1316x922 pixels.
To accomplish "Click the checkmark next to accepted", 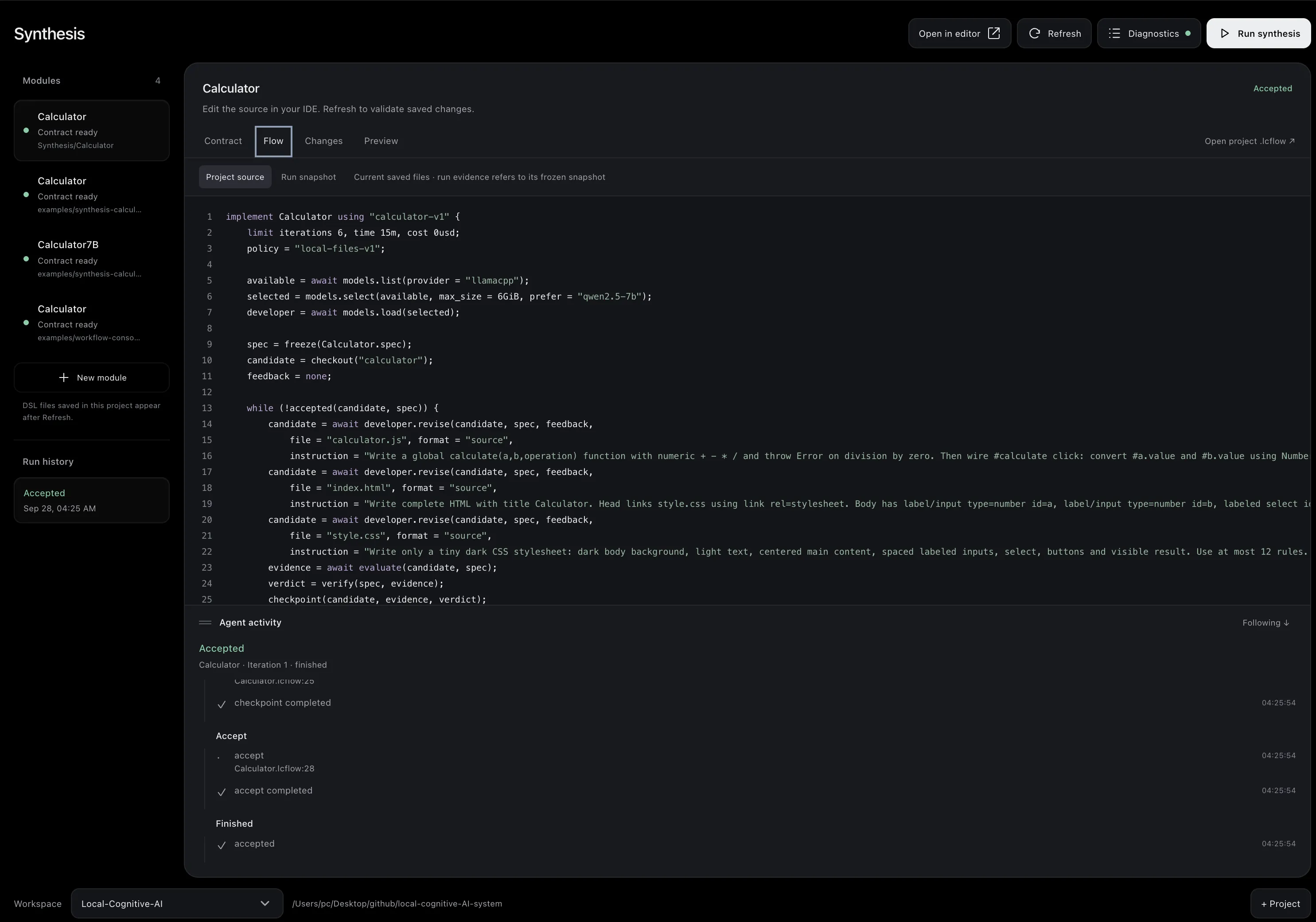I will (x=222, y=845).
